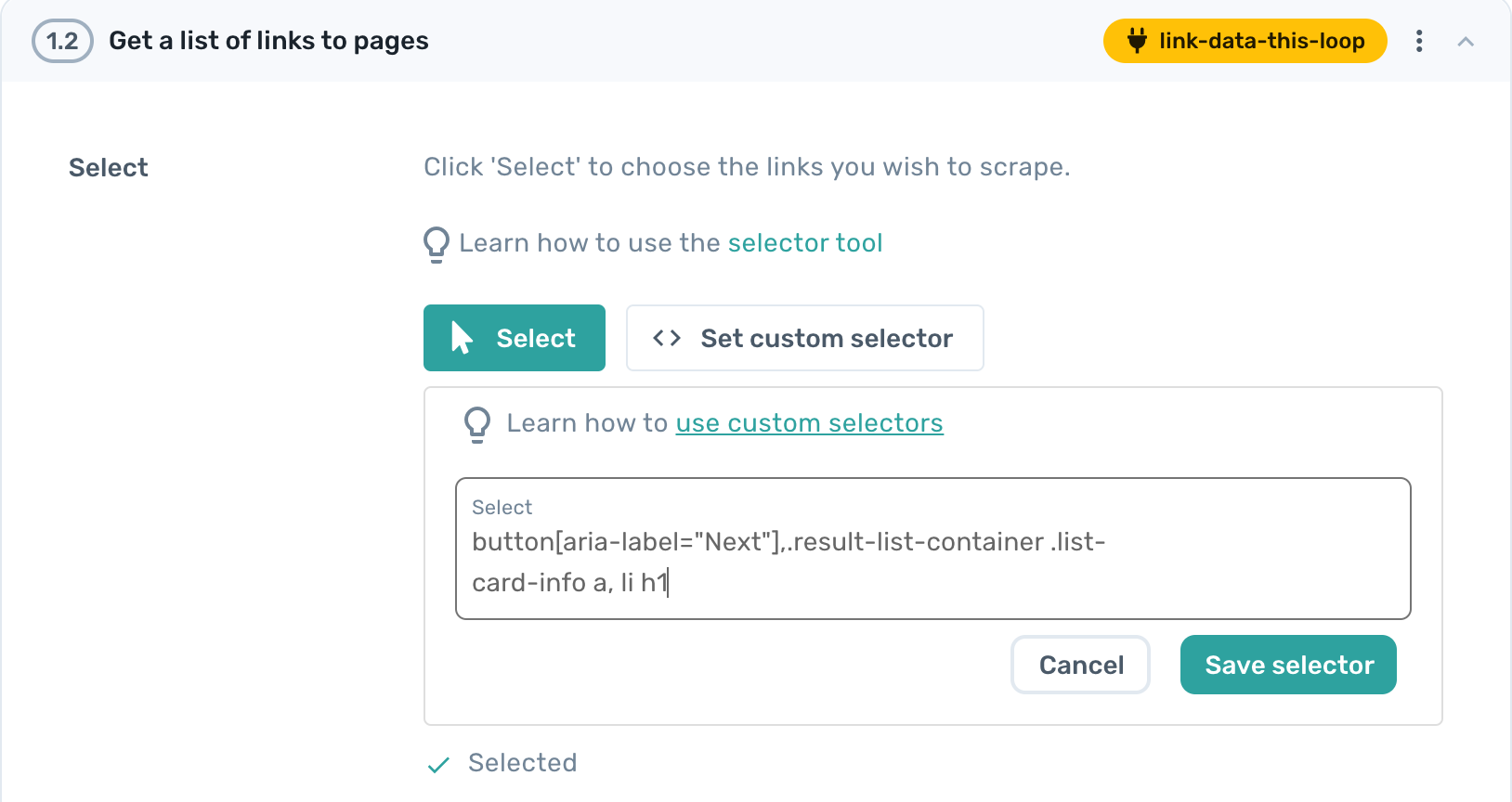Click the lightbulb beside 'use custom selectors'

[478, 423]
